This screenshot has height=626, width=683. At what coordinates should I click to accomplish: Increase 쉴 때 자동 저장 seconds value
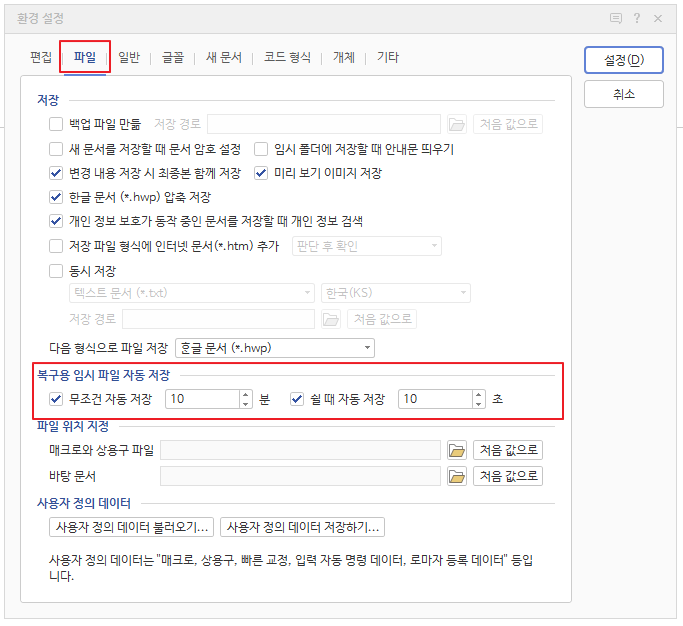(x=479, y=394)
